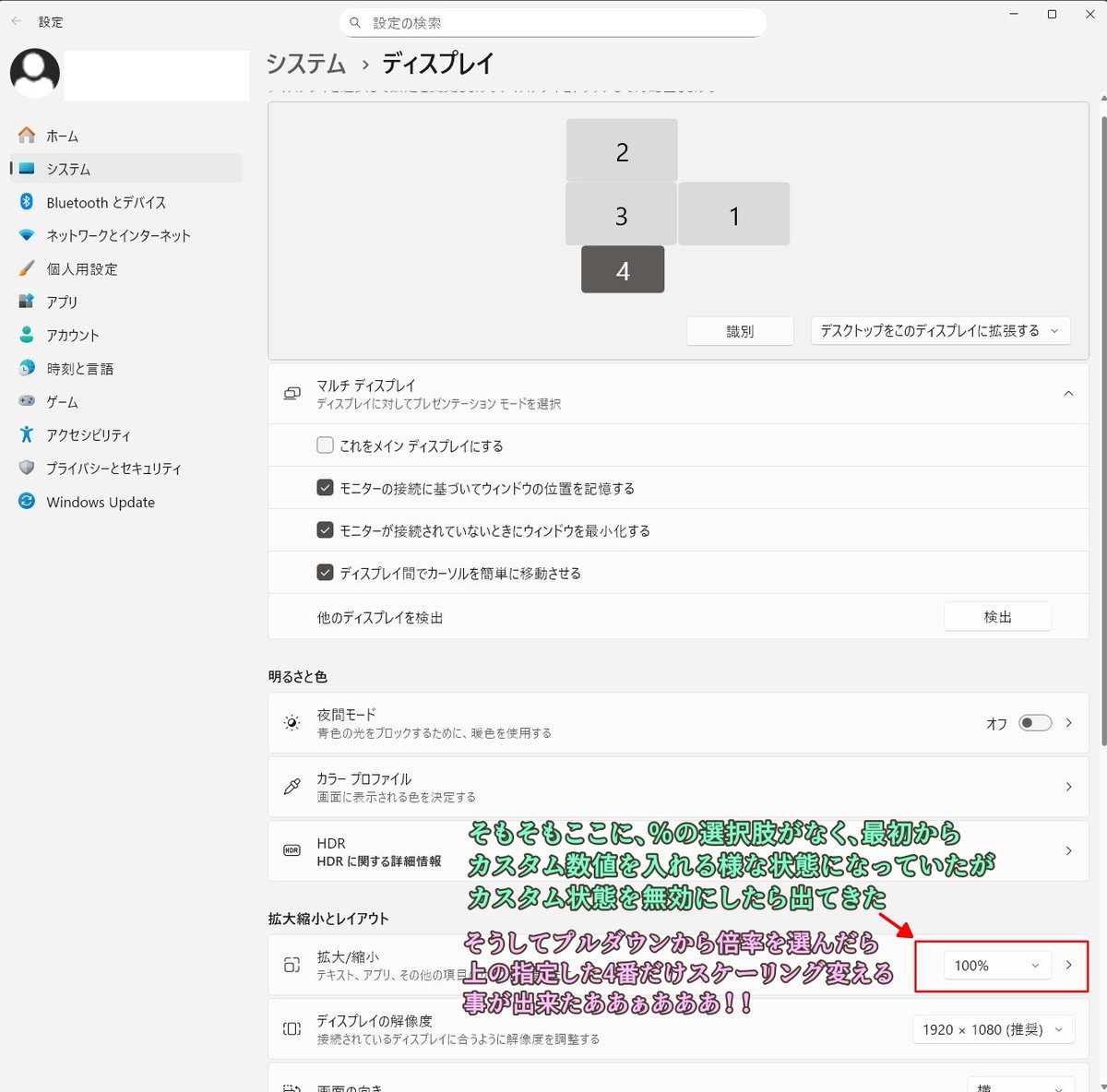Click the System monitor icon in sidebar

pyautogui.click(x=27, y=169)
